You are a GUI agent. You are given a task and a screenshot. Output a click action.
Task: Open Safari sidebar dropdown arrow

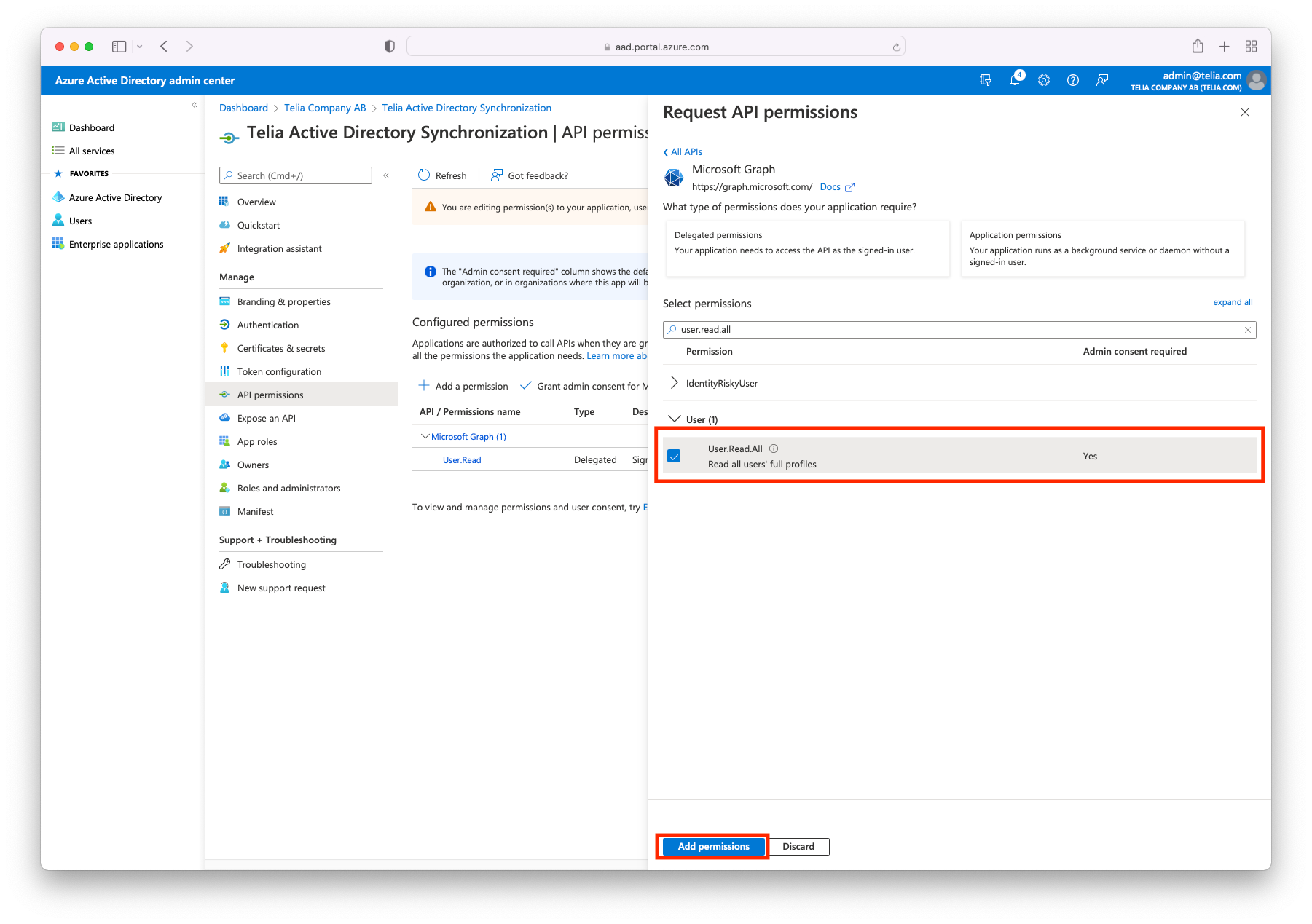139,47
